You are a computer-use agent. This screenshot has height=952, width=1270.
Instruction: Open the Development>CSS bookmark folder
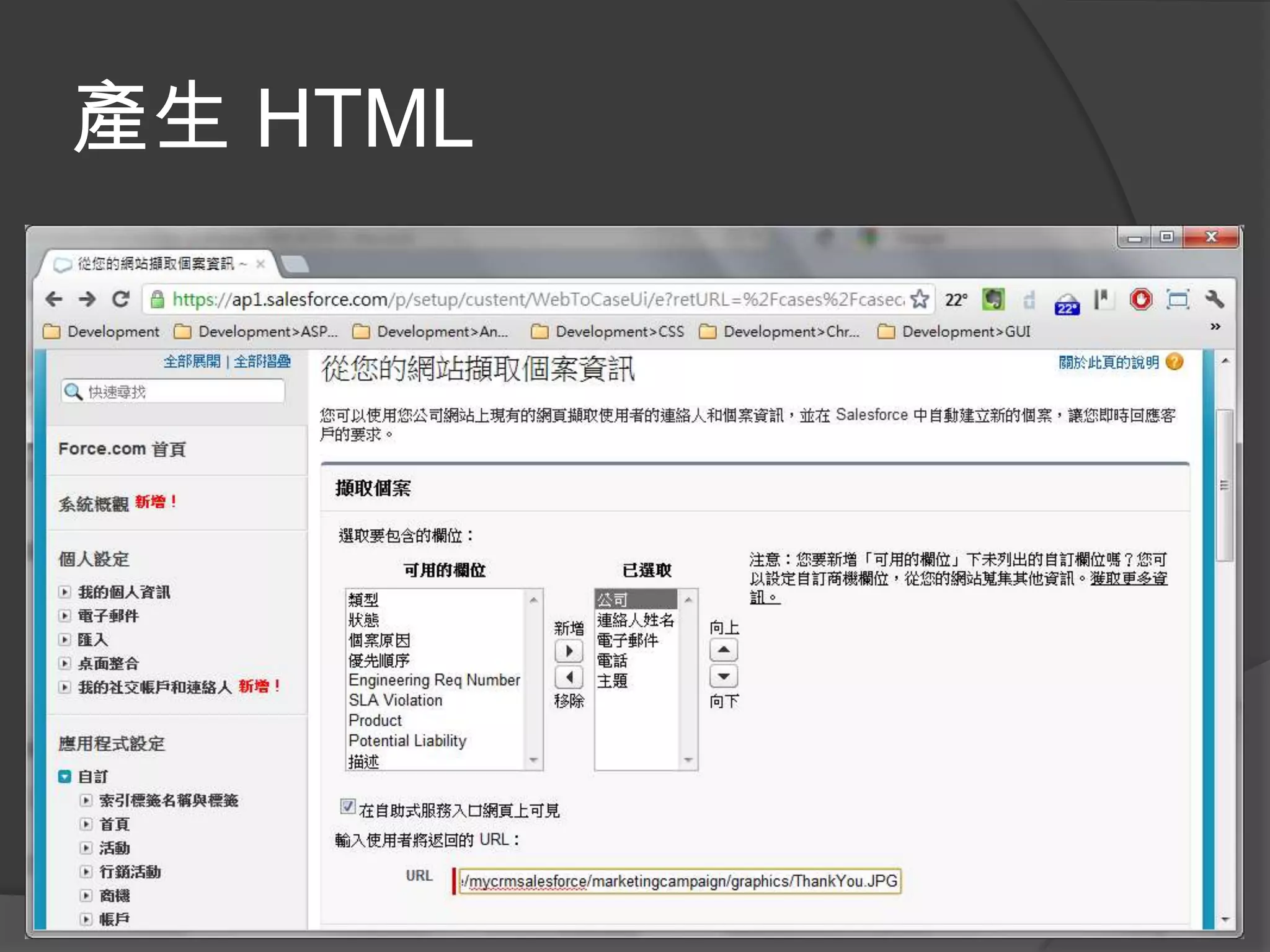[x=608, y=332]
